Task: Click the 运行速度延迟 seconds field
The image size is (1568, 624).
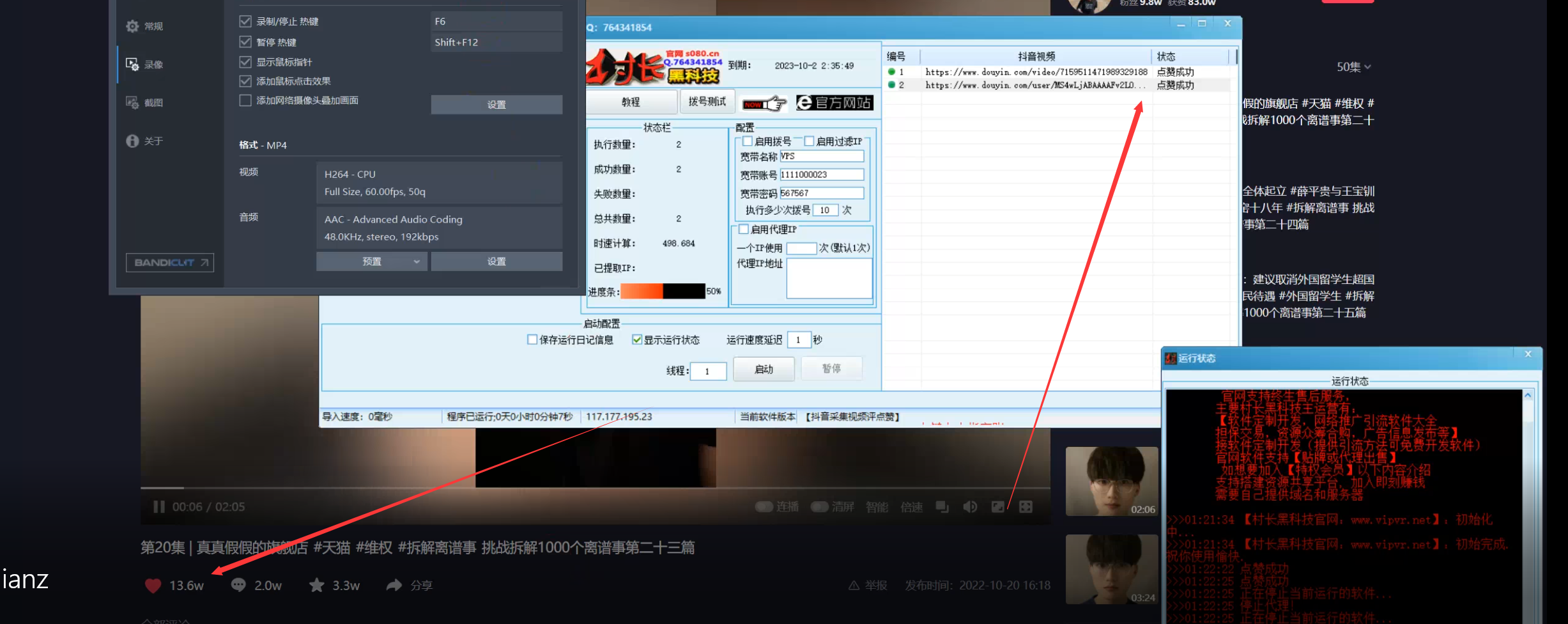Action: point(799,340)
